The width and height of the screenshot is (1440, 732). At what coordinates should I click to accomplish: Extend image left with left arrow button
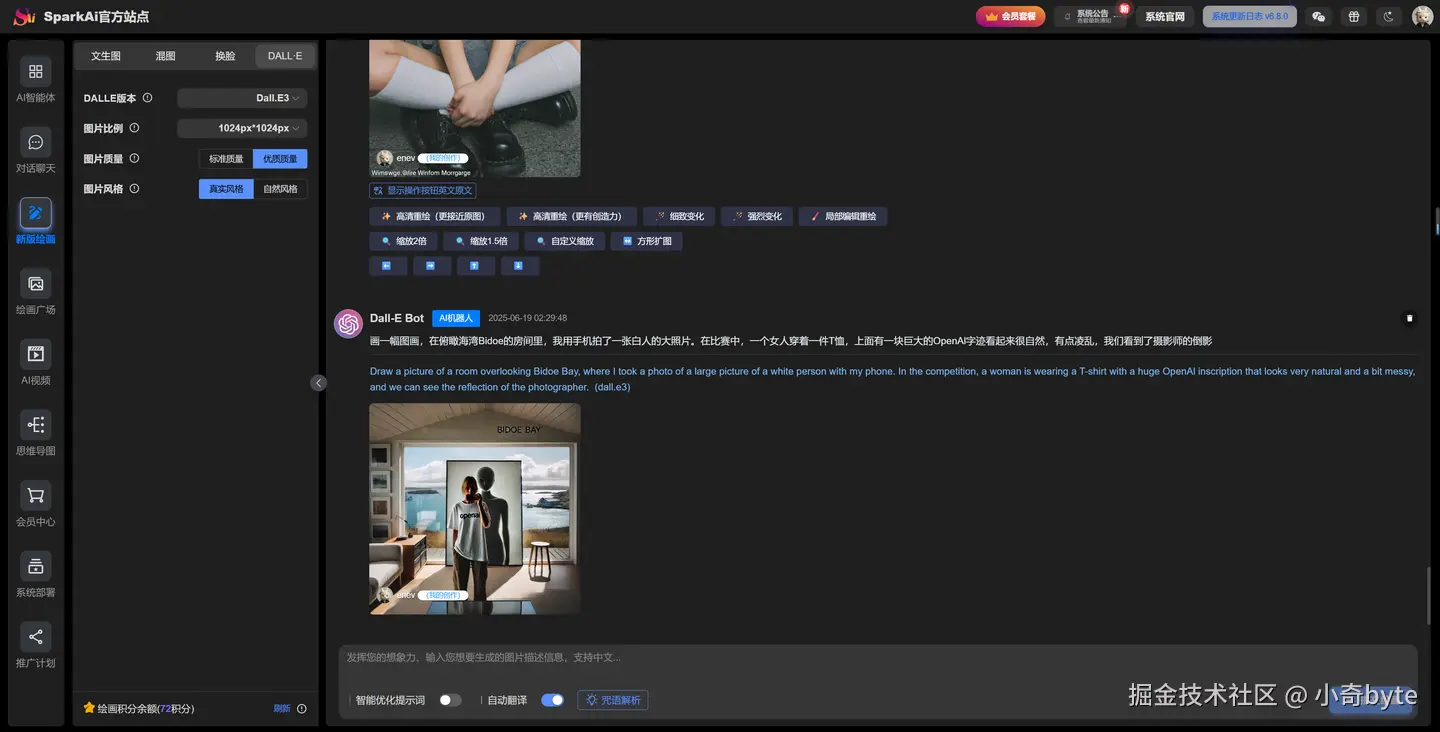(x=388, y=266)
